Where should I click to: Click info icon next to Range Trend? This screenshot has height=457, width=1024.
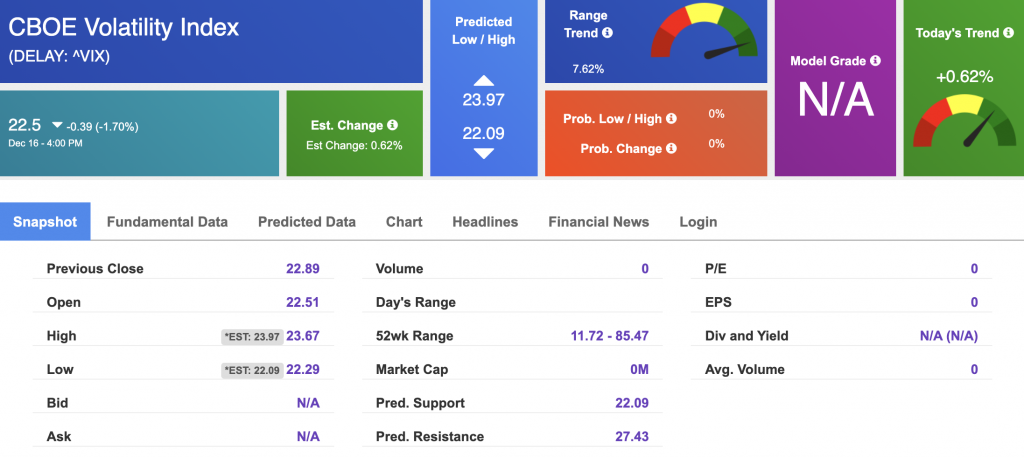[x=607, y=33]
